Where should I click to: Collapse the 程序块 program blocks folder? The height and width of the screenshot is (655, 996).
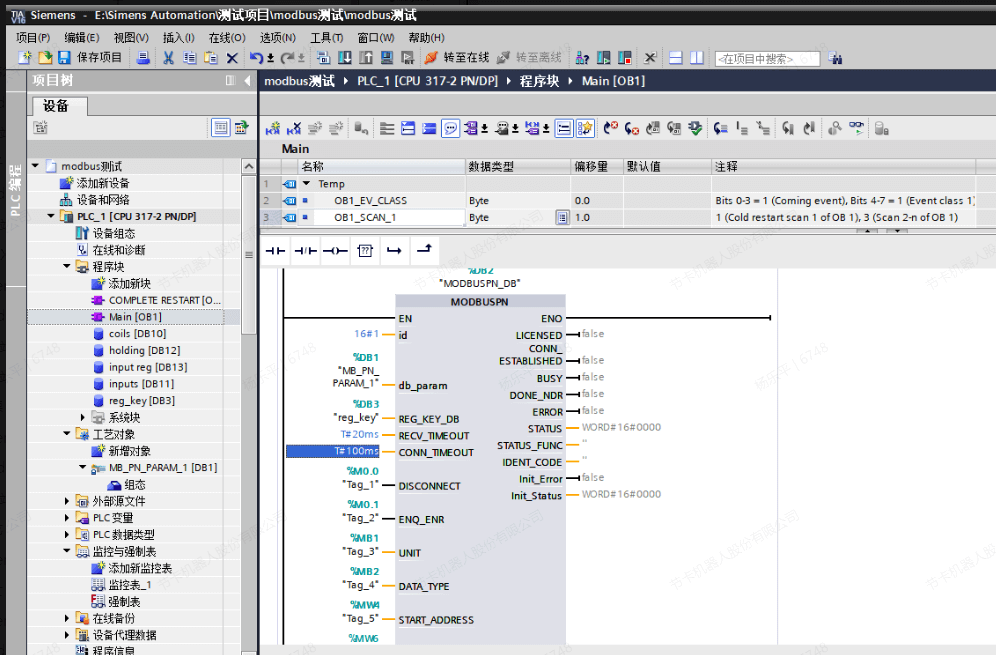coord(67,267)
